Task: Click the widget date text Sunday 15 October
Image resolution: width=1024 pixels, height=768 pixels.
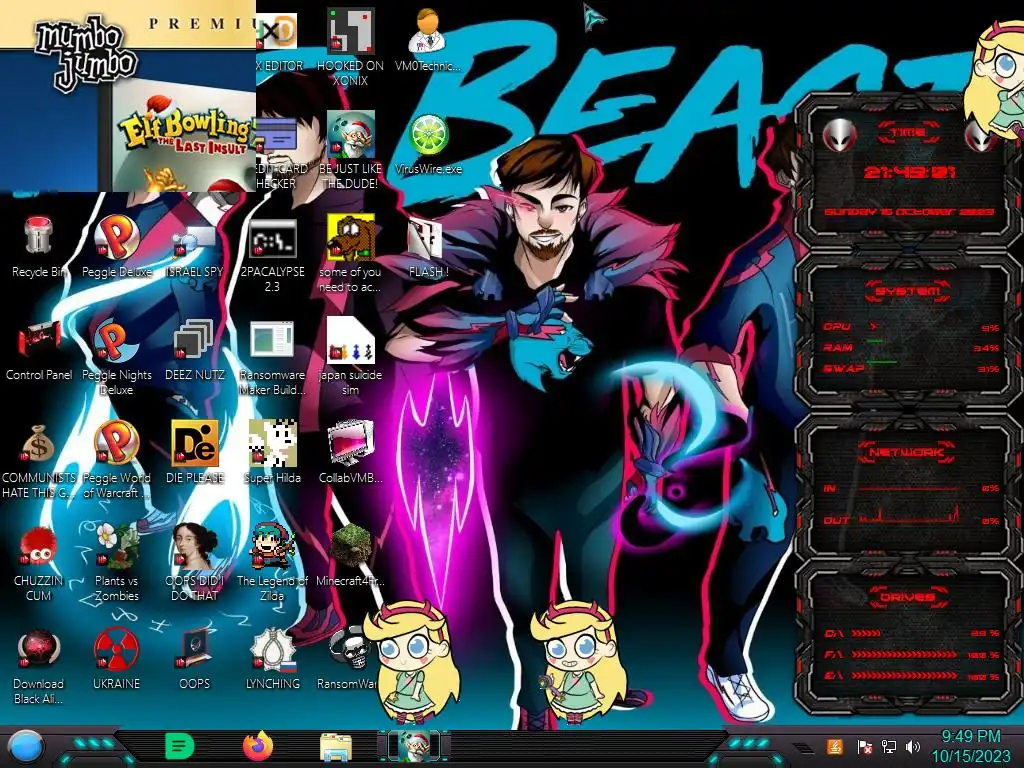Action: 909,212
